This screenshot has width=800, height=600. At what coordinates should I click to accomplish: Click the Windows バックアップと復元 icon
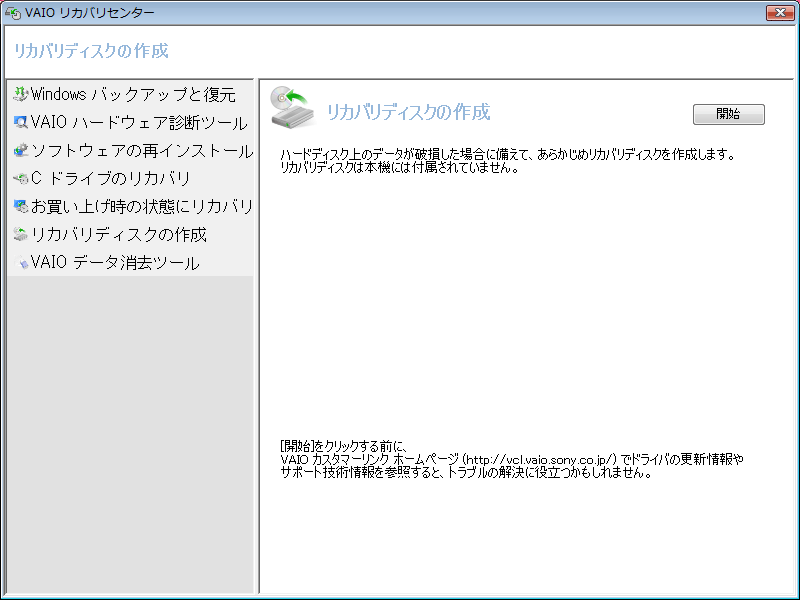[x=20, y=94]
